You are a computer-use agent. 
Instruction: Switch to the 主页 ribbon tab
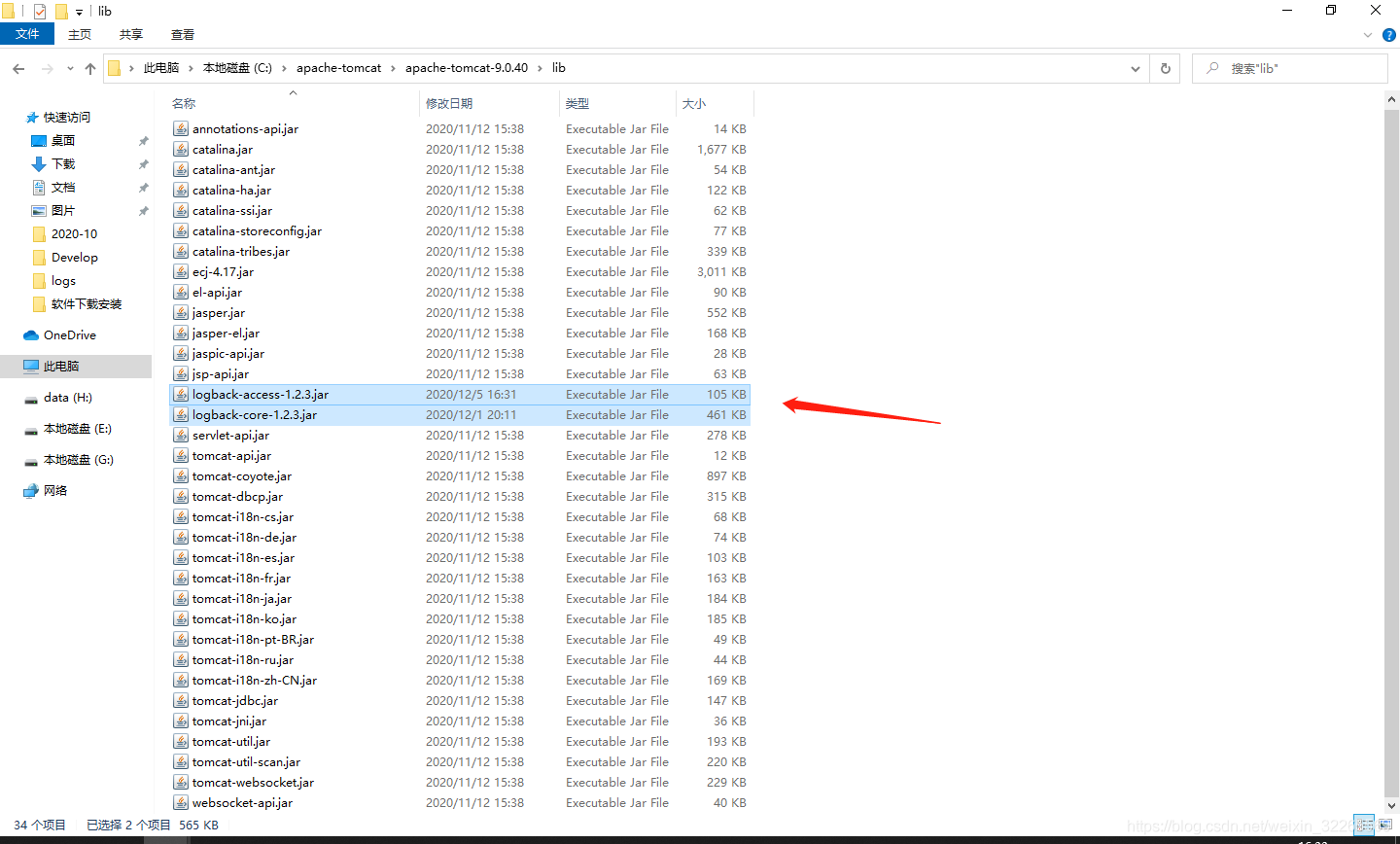coord(80,35)
